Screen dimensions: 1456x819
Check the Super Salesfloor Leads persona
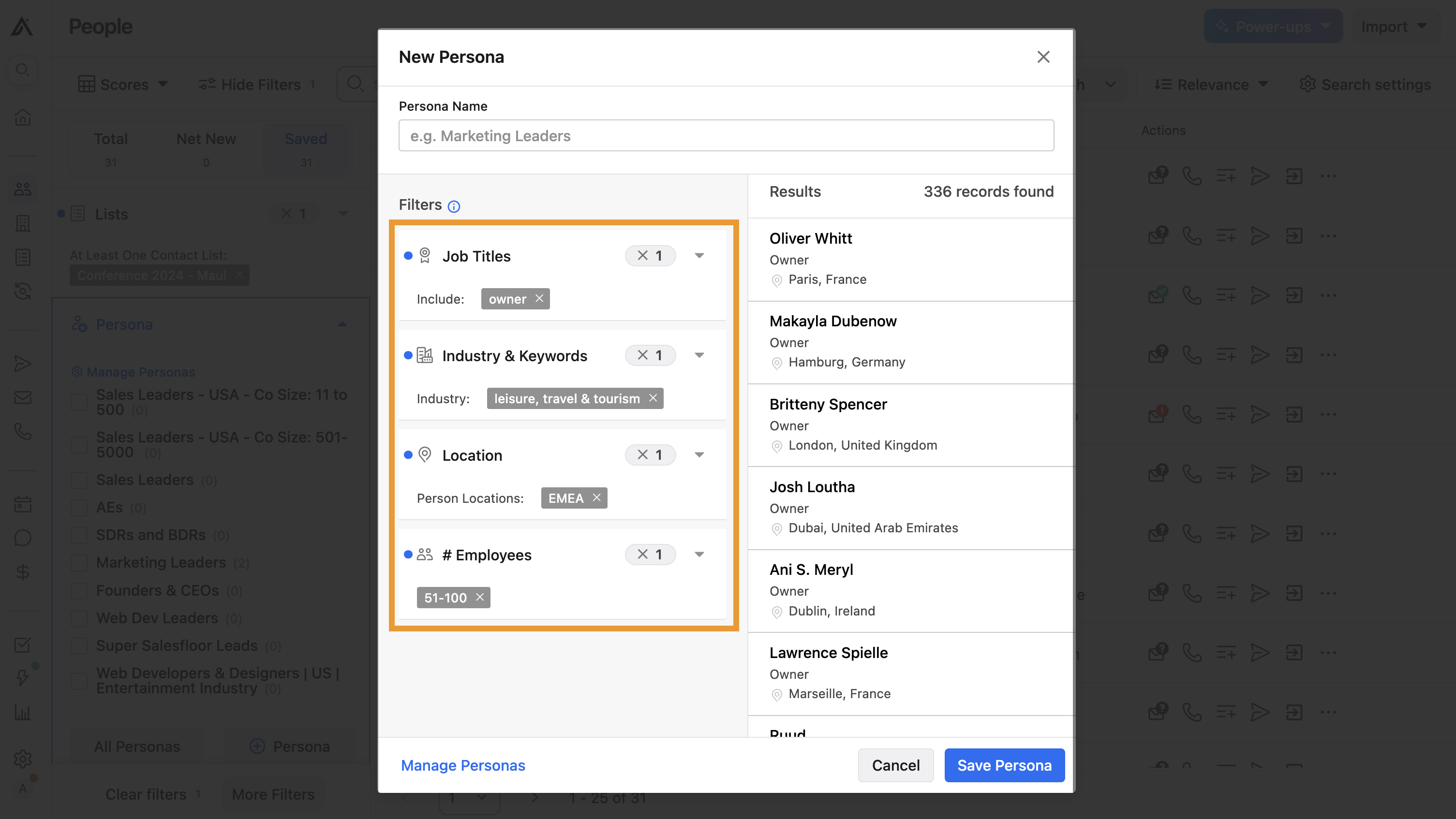point(78,645)
